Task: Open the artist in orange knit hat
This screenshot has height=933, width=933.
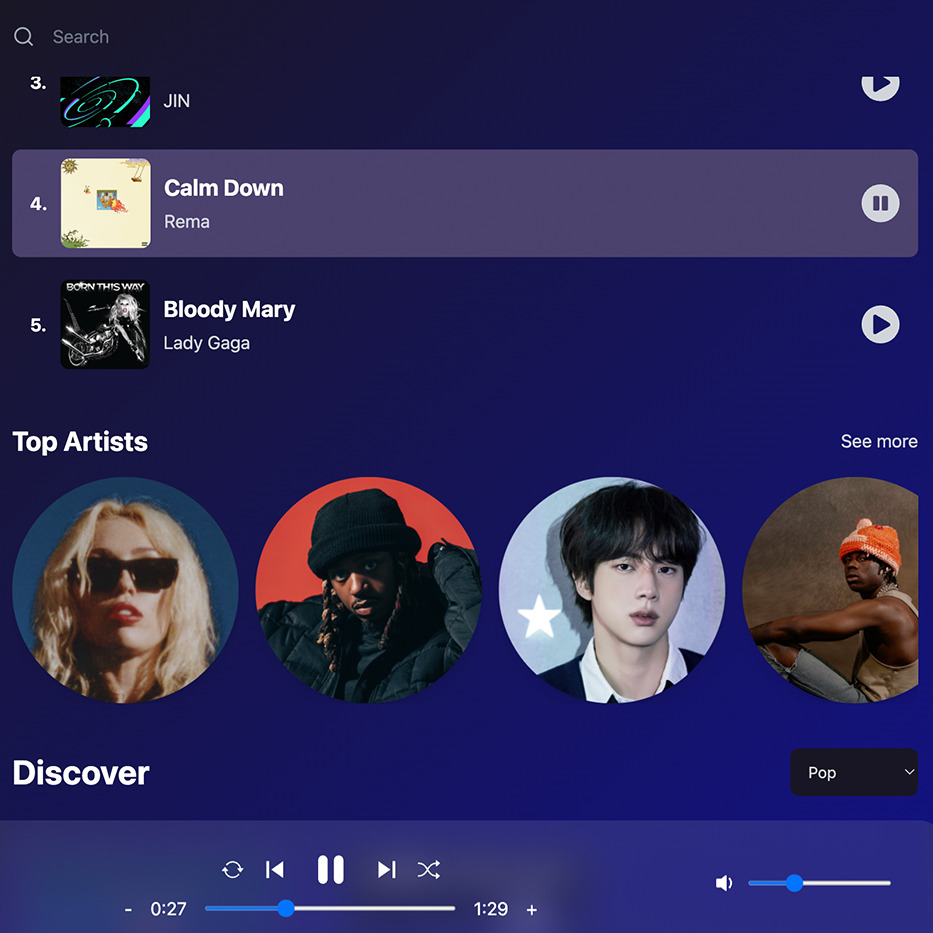Action: pos(831,590)
